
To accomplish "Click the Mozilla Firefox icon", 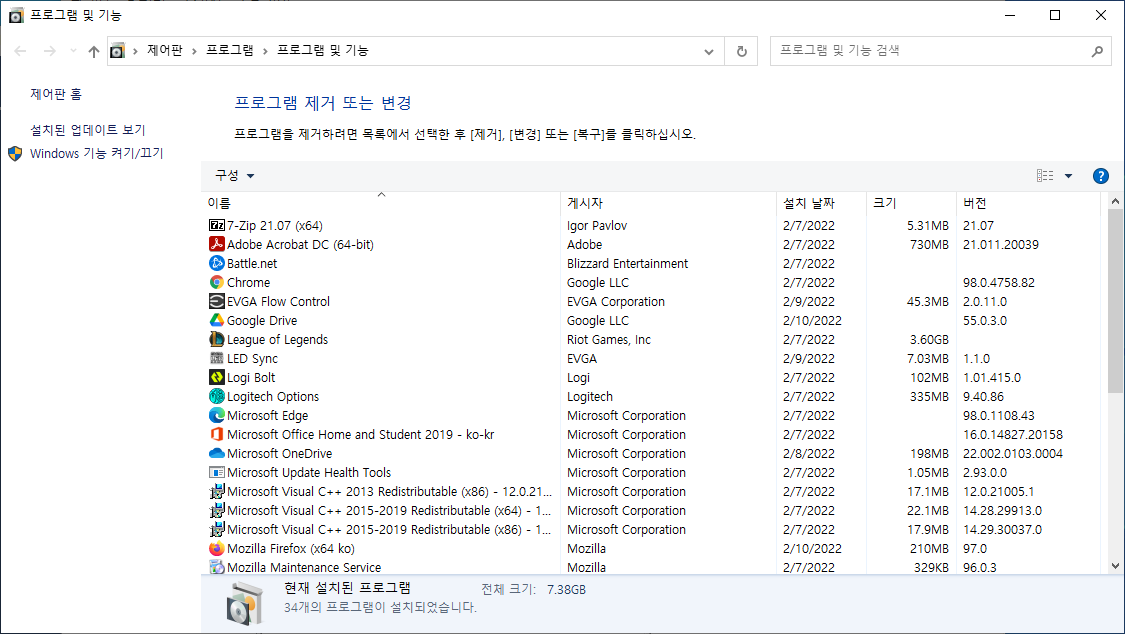I will pyautogui.click(x=217, y=549).
